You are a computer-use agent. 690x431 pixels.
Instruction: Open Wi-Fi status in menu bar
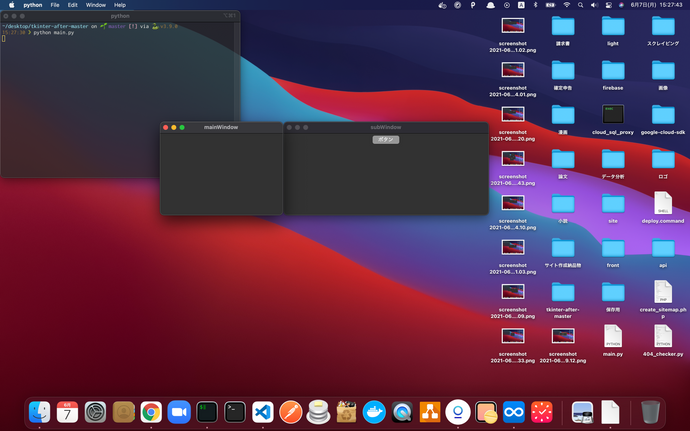point(567,5)
